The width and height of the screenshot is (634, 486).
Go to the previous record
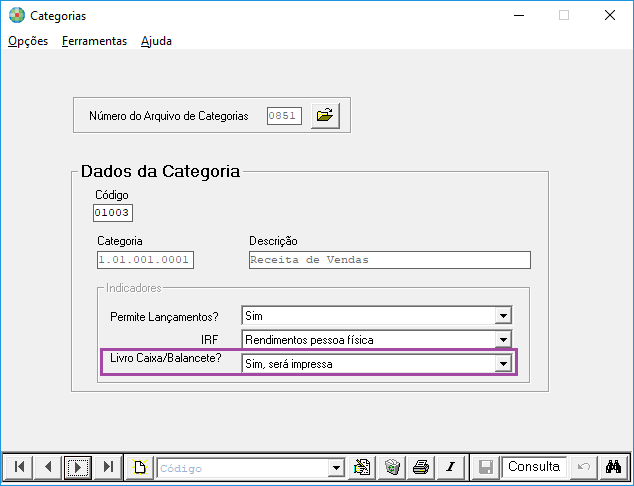tap(48, 467)
